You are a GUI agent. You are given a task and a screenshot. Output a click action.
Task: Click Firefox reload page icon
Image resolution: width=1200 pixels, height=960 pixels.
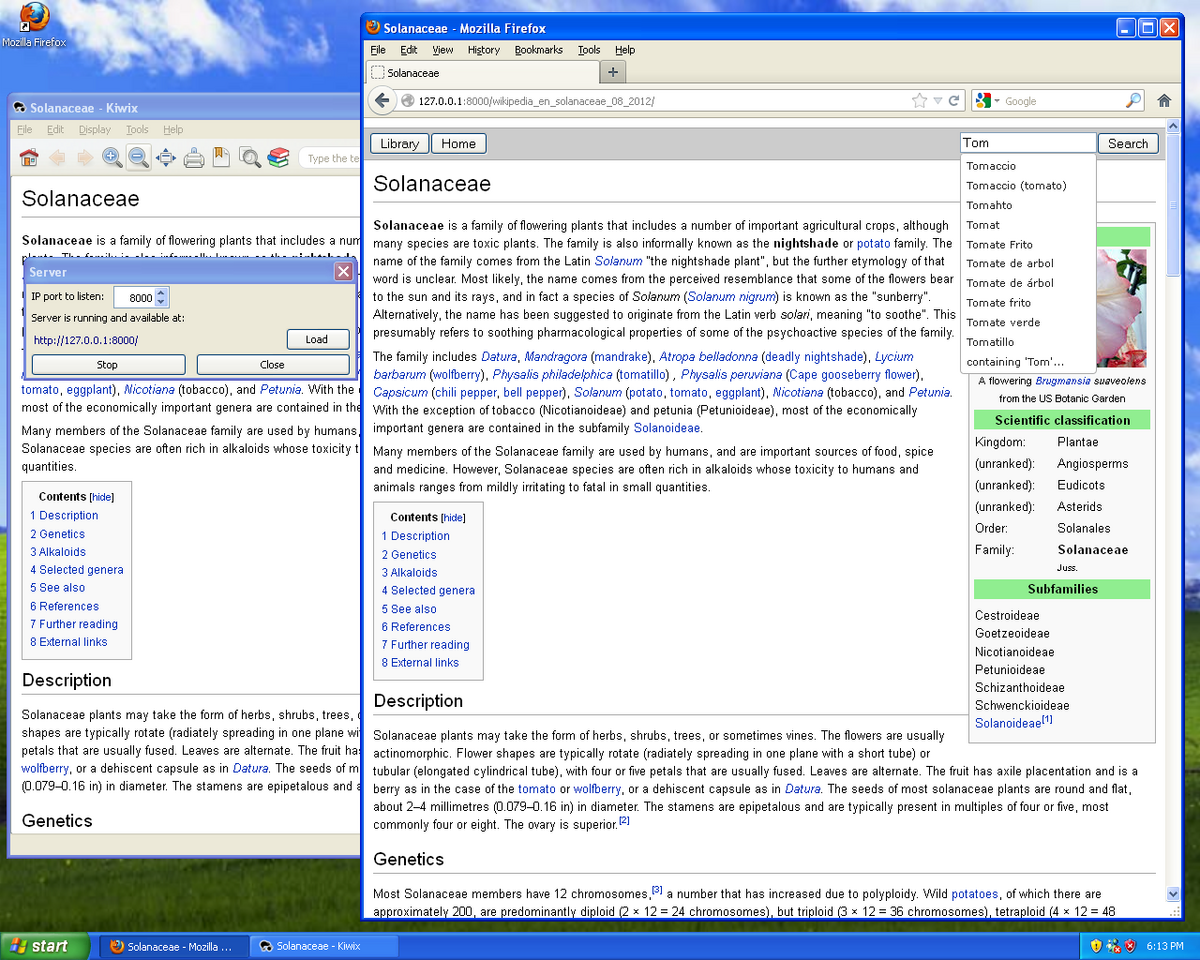tap(954, 101)
